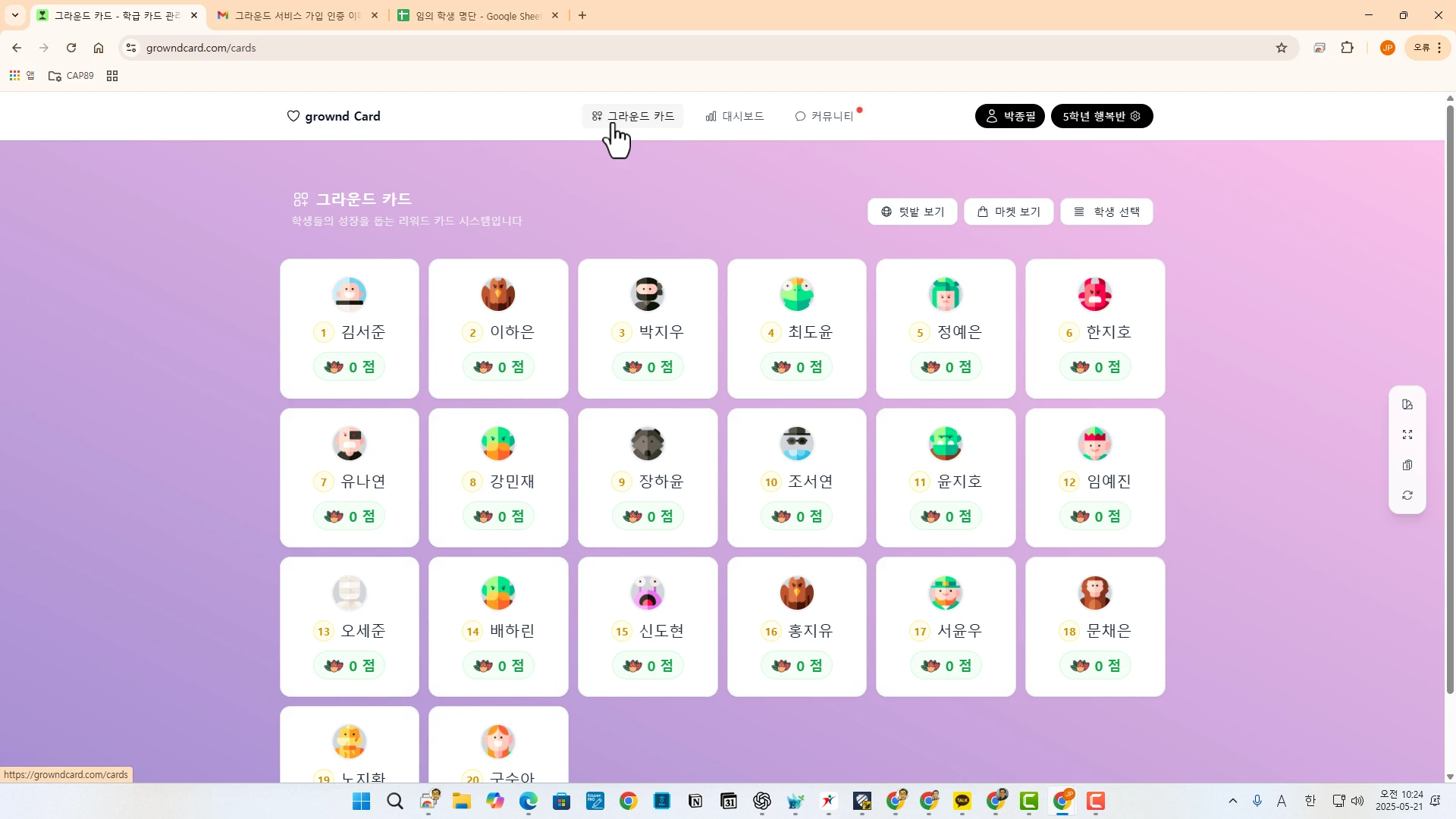Click 한지호's red avatar
The width and height of the screenshot is (1456, 819).
tap(1095, 294)
